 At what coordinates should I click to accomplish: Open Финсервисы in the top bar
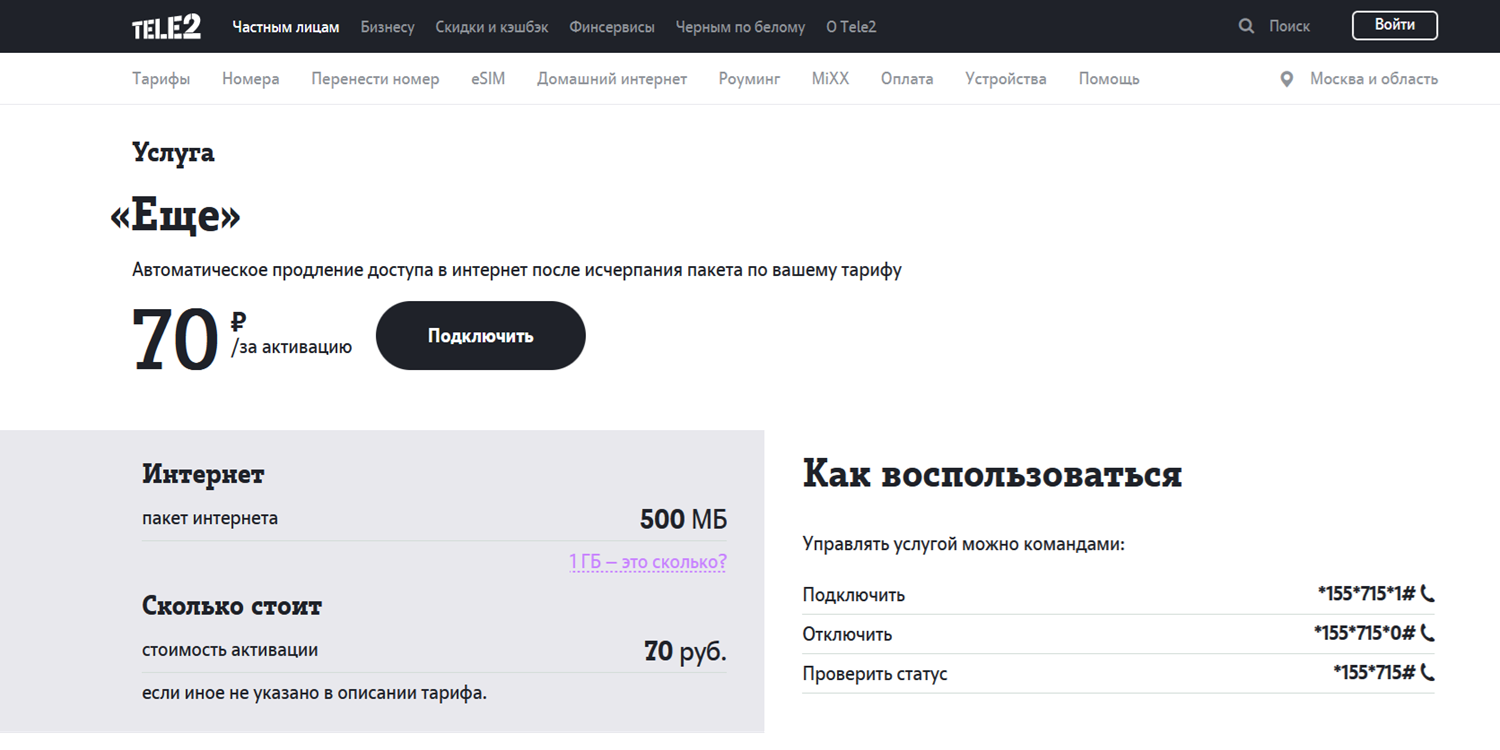click(x=612, y=27)
